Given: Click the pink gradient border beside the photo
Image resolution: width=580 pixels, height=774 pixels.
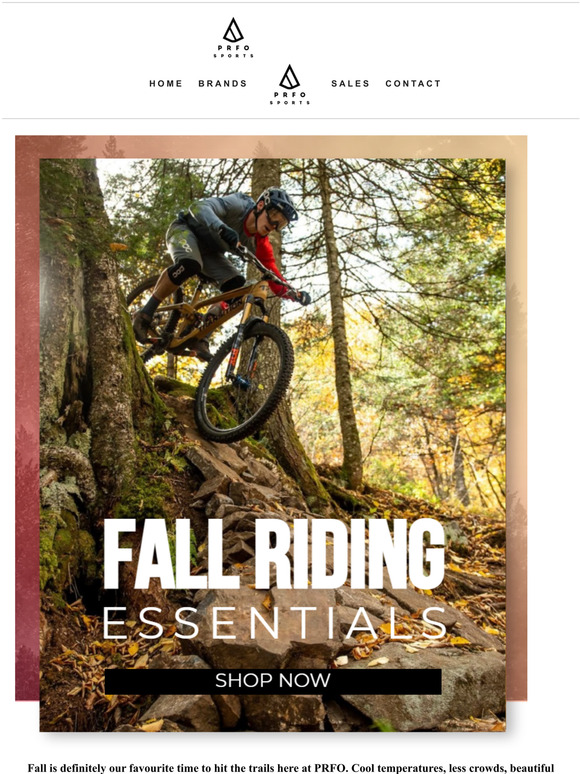Looking at the screenshot, I should pyautogui.click(x=27, y=420).
